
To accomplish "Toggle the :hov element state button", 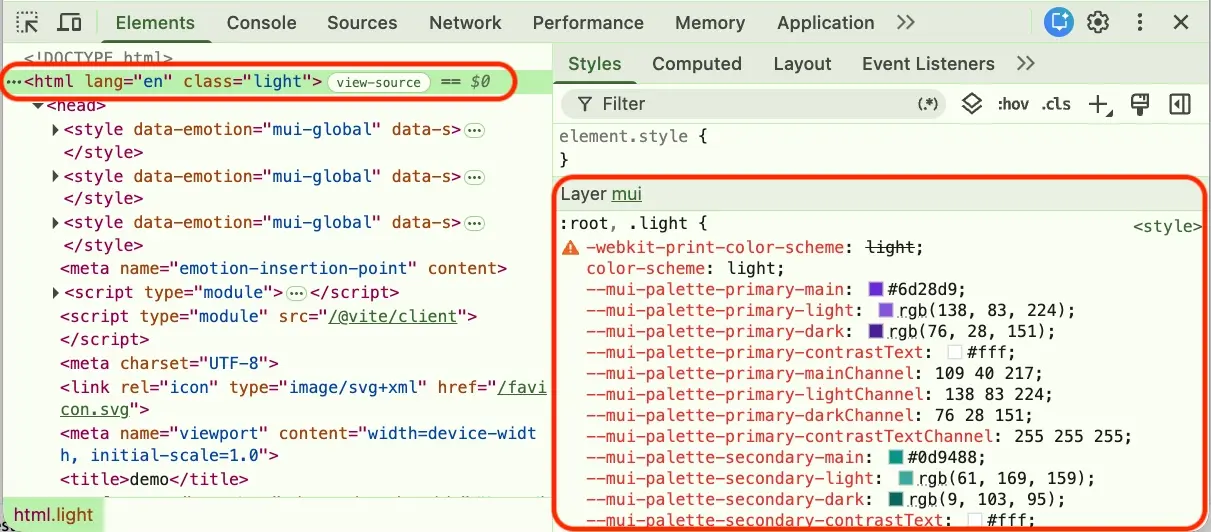I will (x=1012, y=104).
